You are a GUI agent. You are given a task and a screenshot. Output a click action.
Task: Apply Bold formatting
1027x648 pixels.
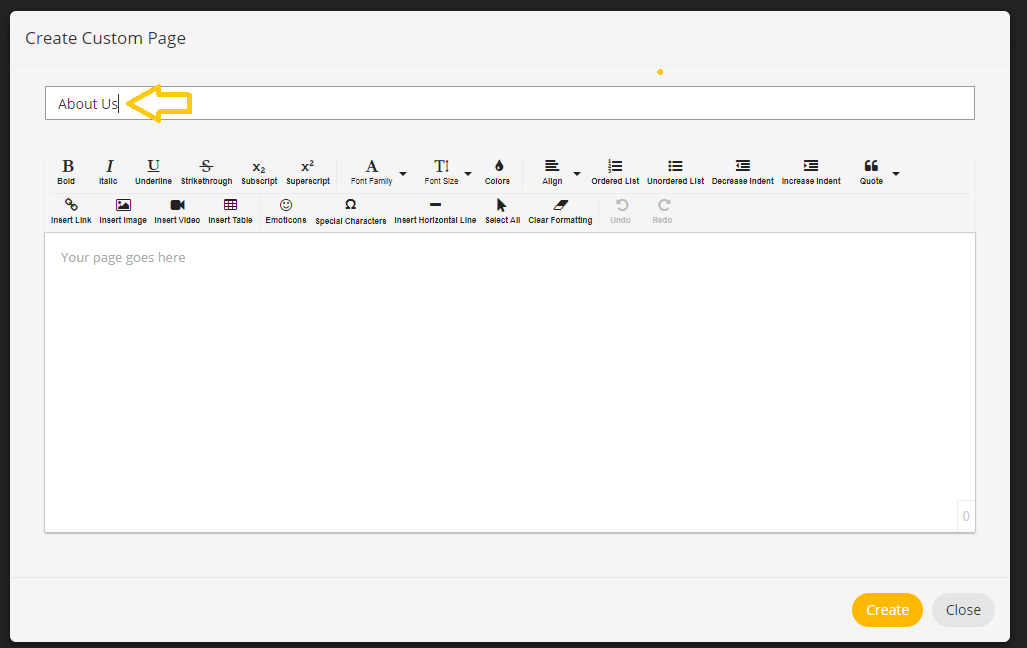pos(67,172)
